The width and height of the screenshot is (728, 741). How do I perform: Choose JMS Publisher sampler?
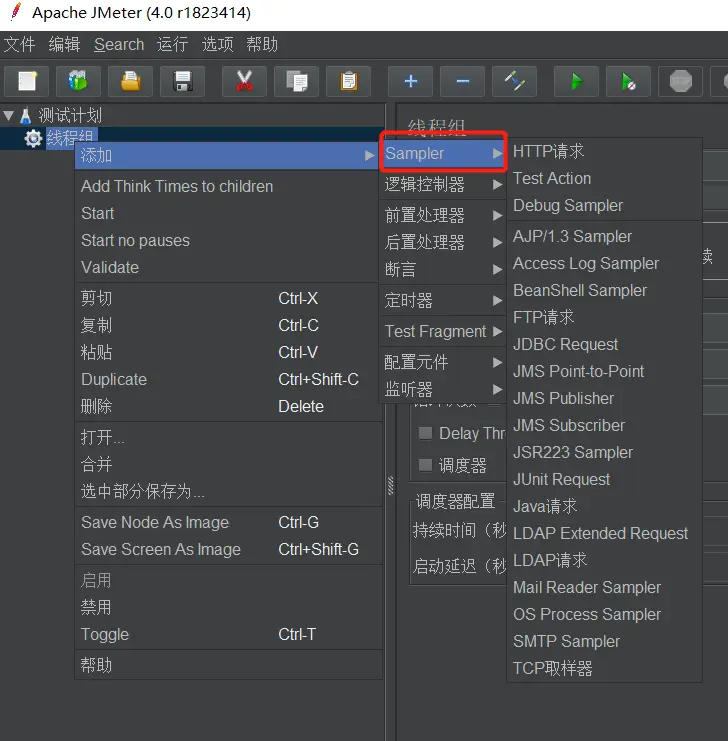604,398
